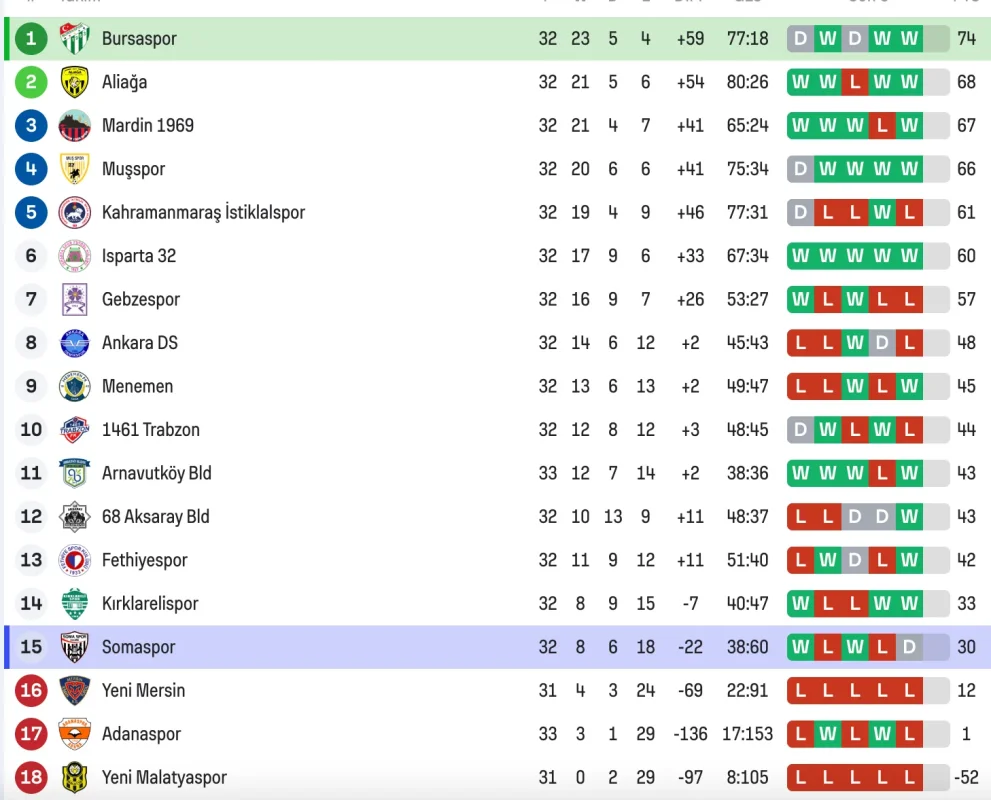Click Aliağa's red L form badge
991x800 pixels.
(x=853, y=82)
